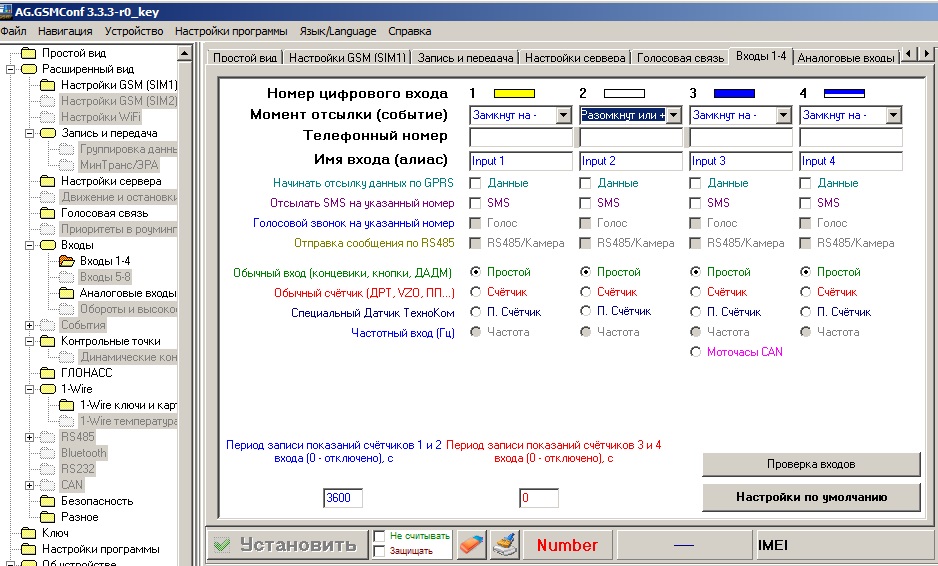
Task: Click the Настройки по умолчанию button
Action: click(x=810, y=496)
